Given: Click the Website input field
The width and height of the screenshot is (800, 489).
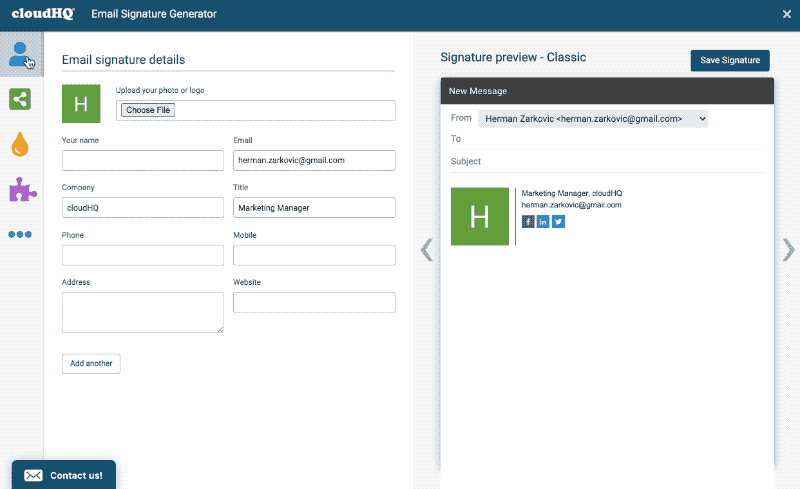Looking at the screenshot, I should tap(314, 302).
